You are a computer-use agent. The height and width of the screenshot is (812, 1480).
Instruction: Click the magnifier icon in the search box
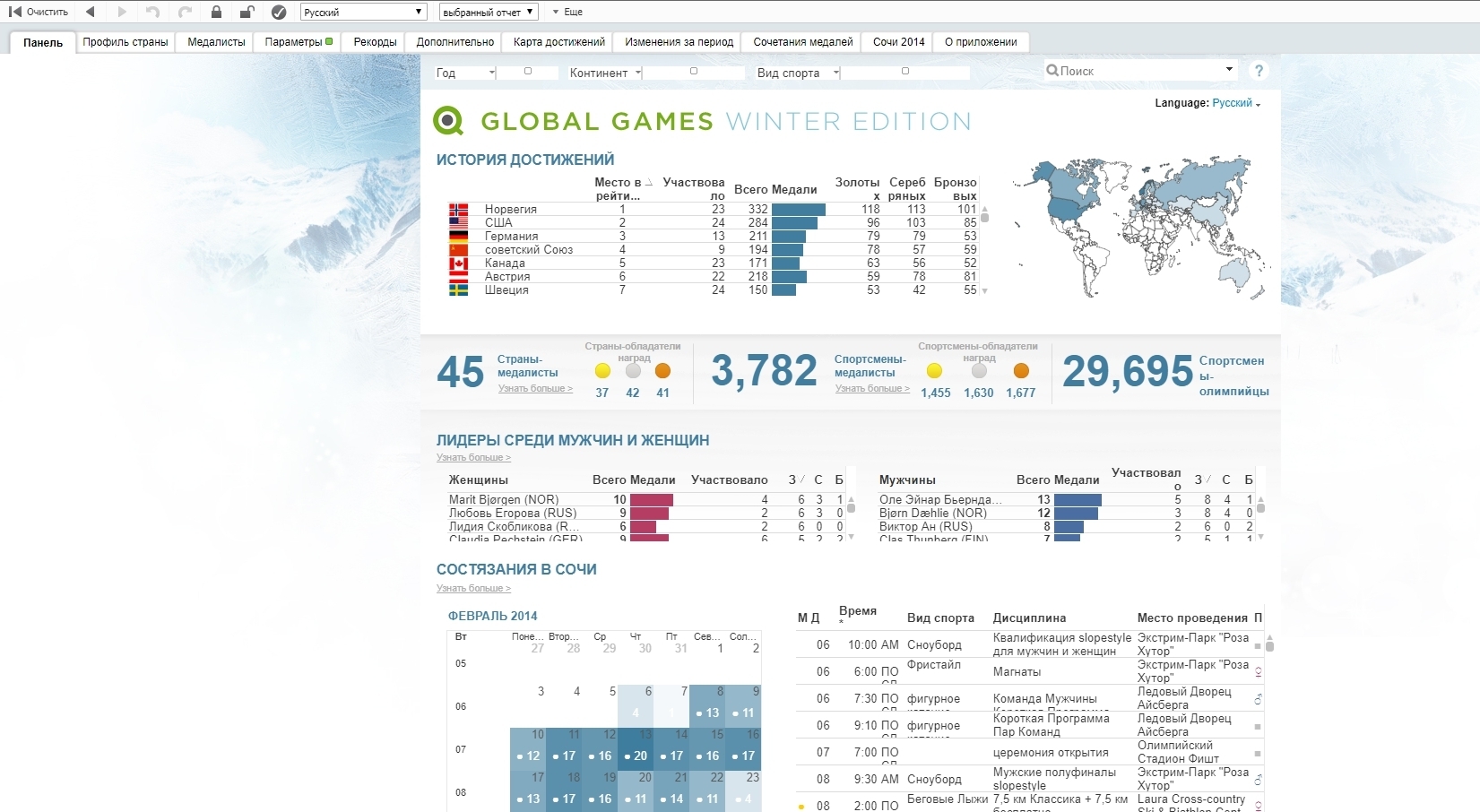(x=1052, y=71)
